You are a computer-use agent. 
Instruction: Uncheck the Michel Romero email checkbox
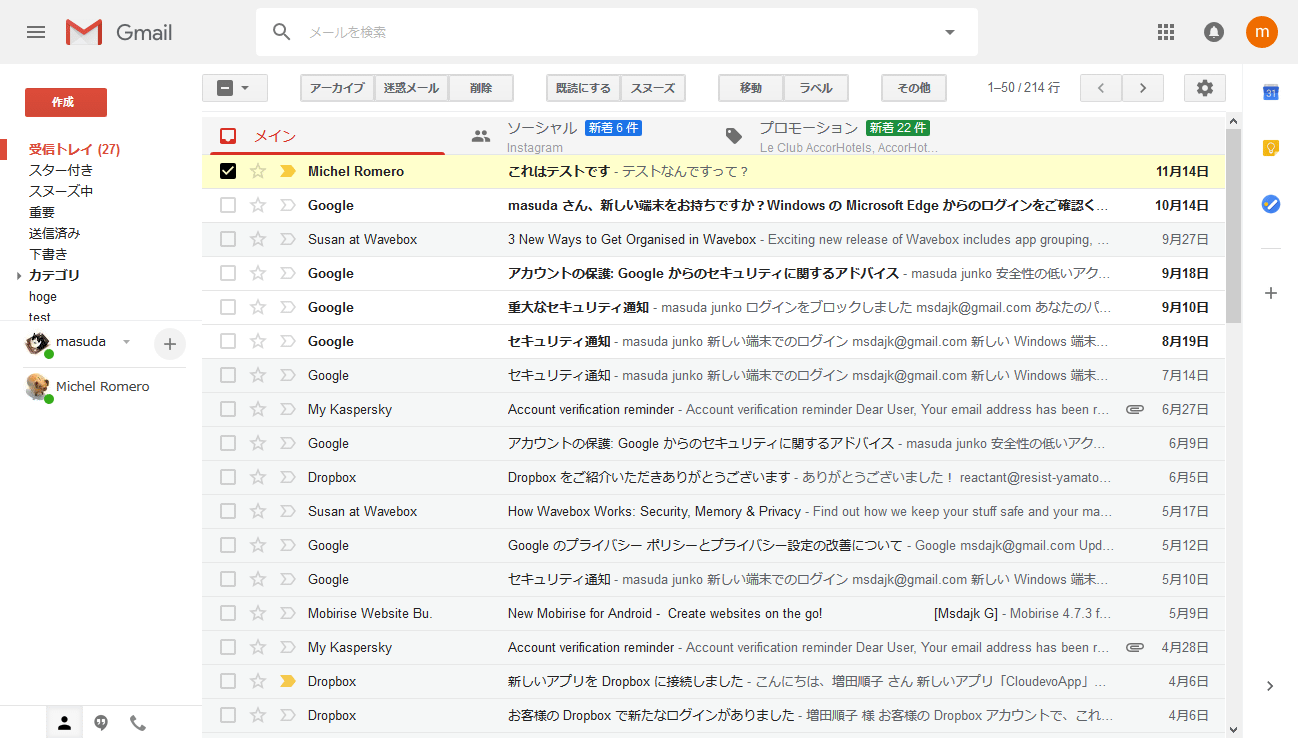point(228,171)
